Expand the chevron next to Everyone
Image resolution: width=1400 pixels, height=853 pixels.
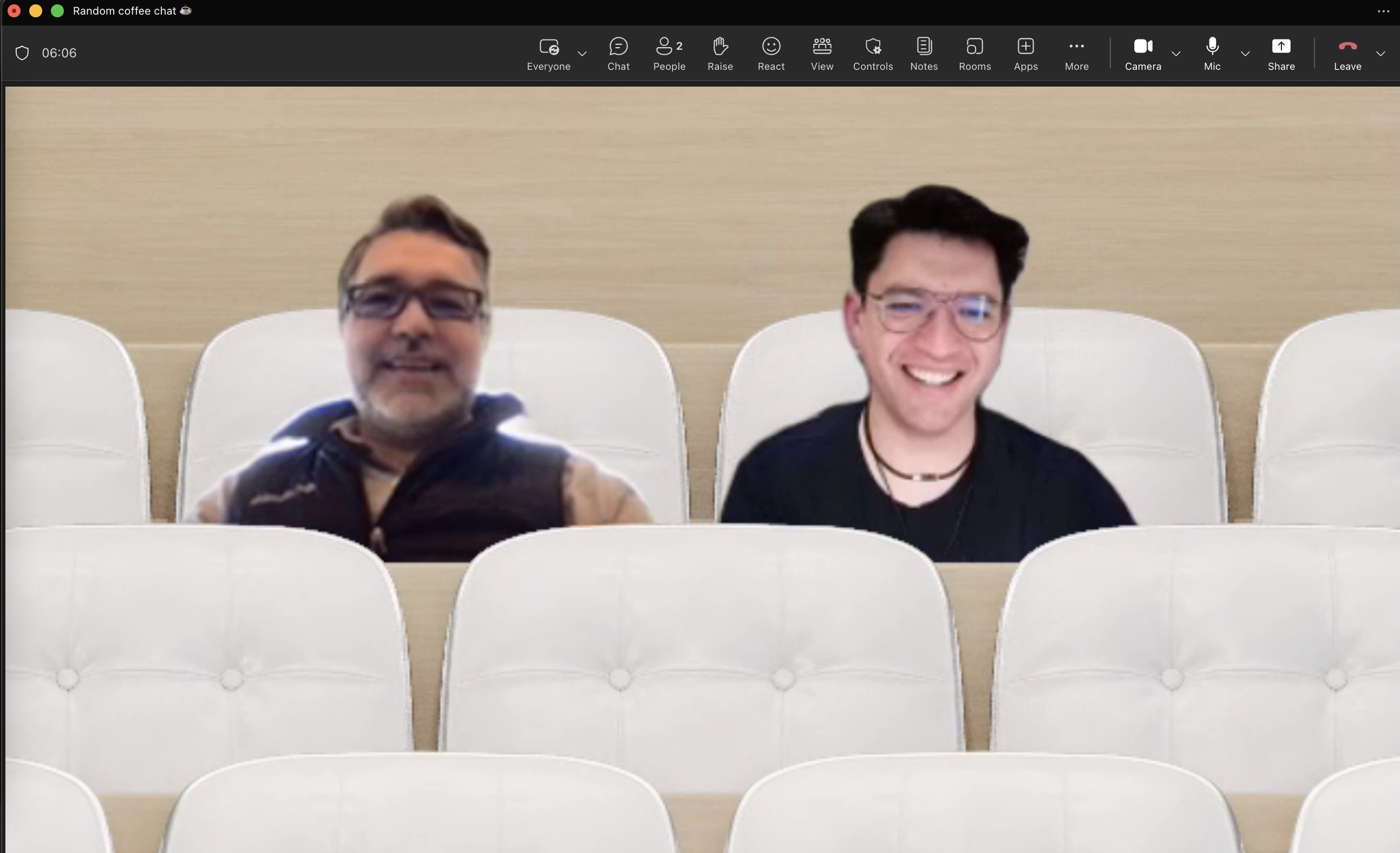tap(582, 54)
